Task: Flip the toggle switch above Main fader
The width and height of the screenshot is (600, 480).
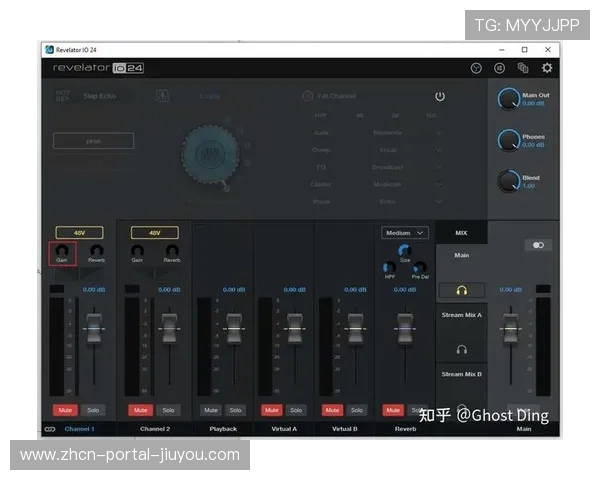Action: pyautogui.click(x=537, y=244)
